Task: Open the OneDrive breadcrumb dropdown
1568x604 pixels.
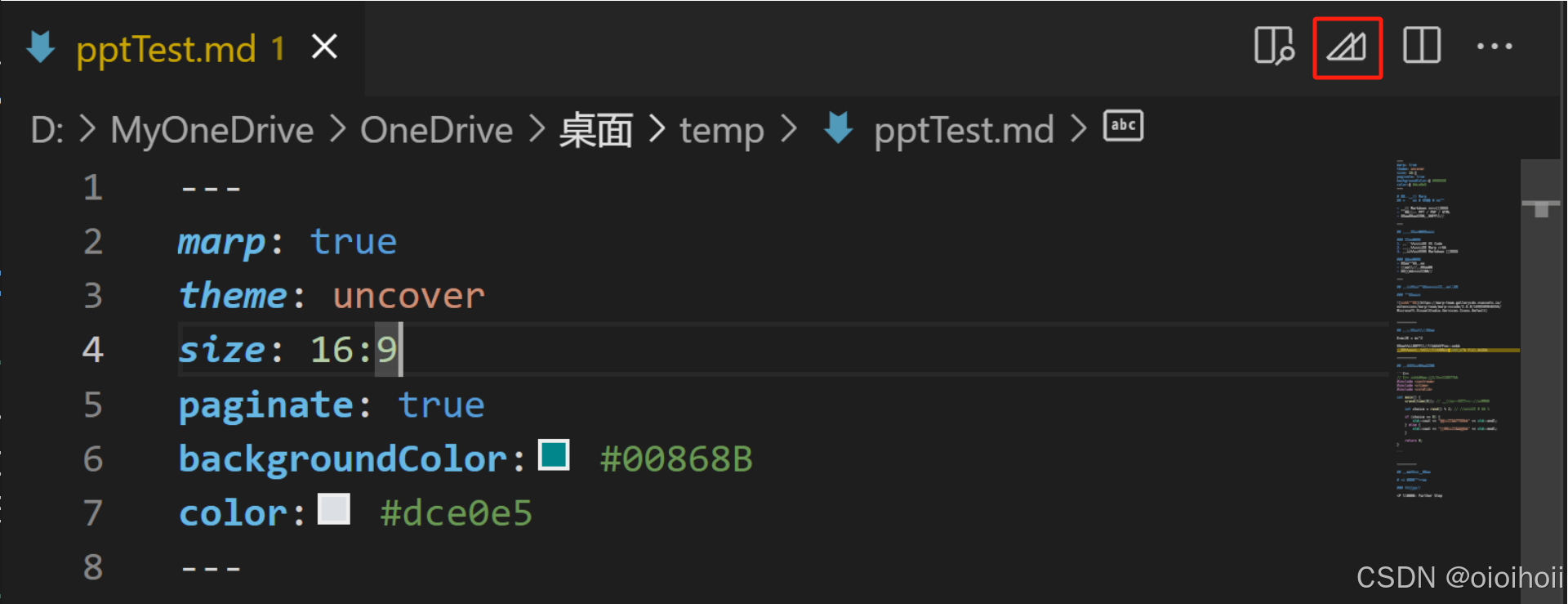Action: [436, 130]
